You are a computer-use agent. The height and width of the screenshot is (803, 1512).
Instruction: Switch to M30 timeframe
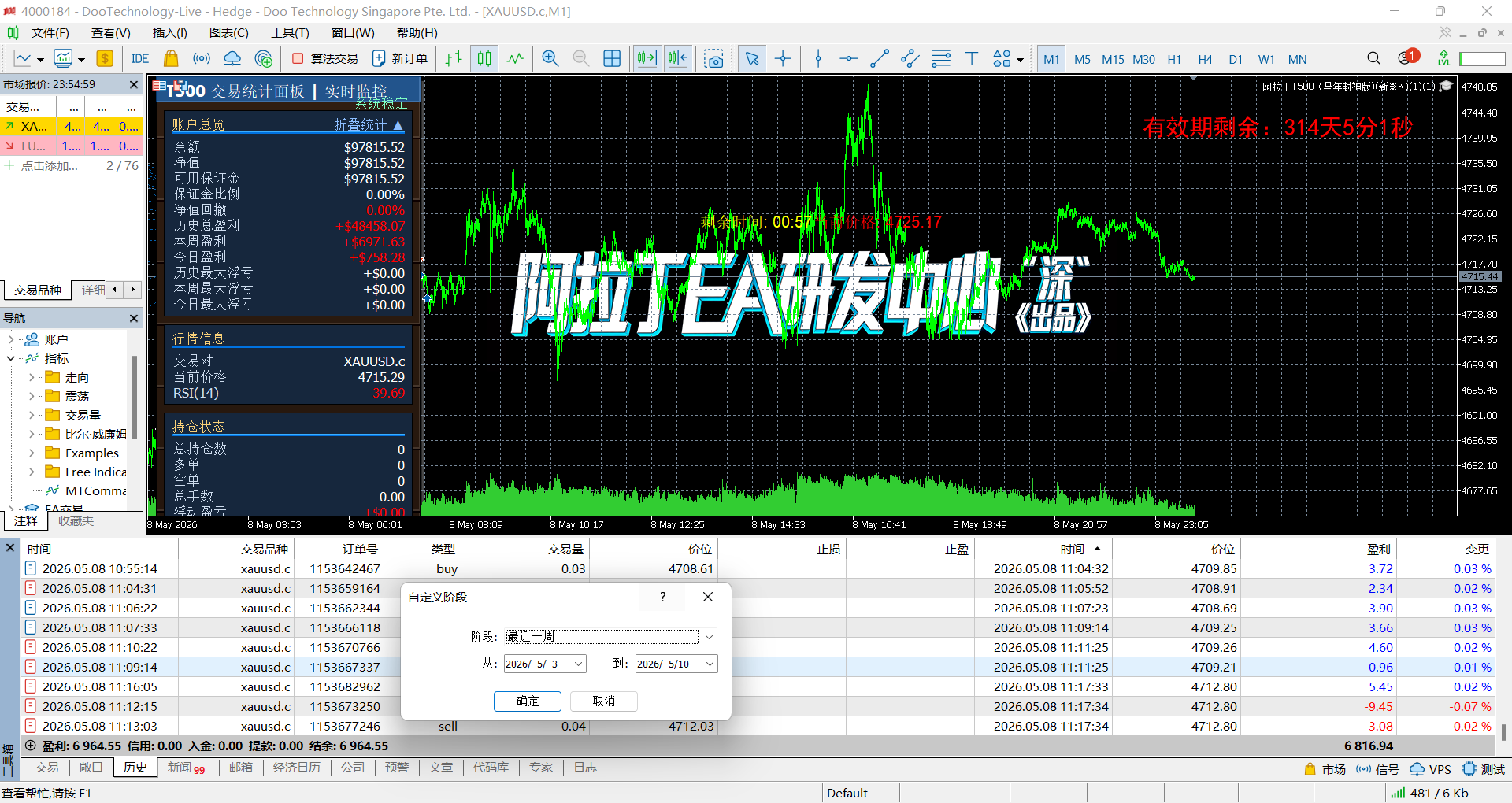click(x=1143, y=60)
